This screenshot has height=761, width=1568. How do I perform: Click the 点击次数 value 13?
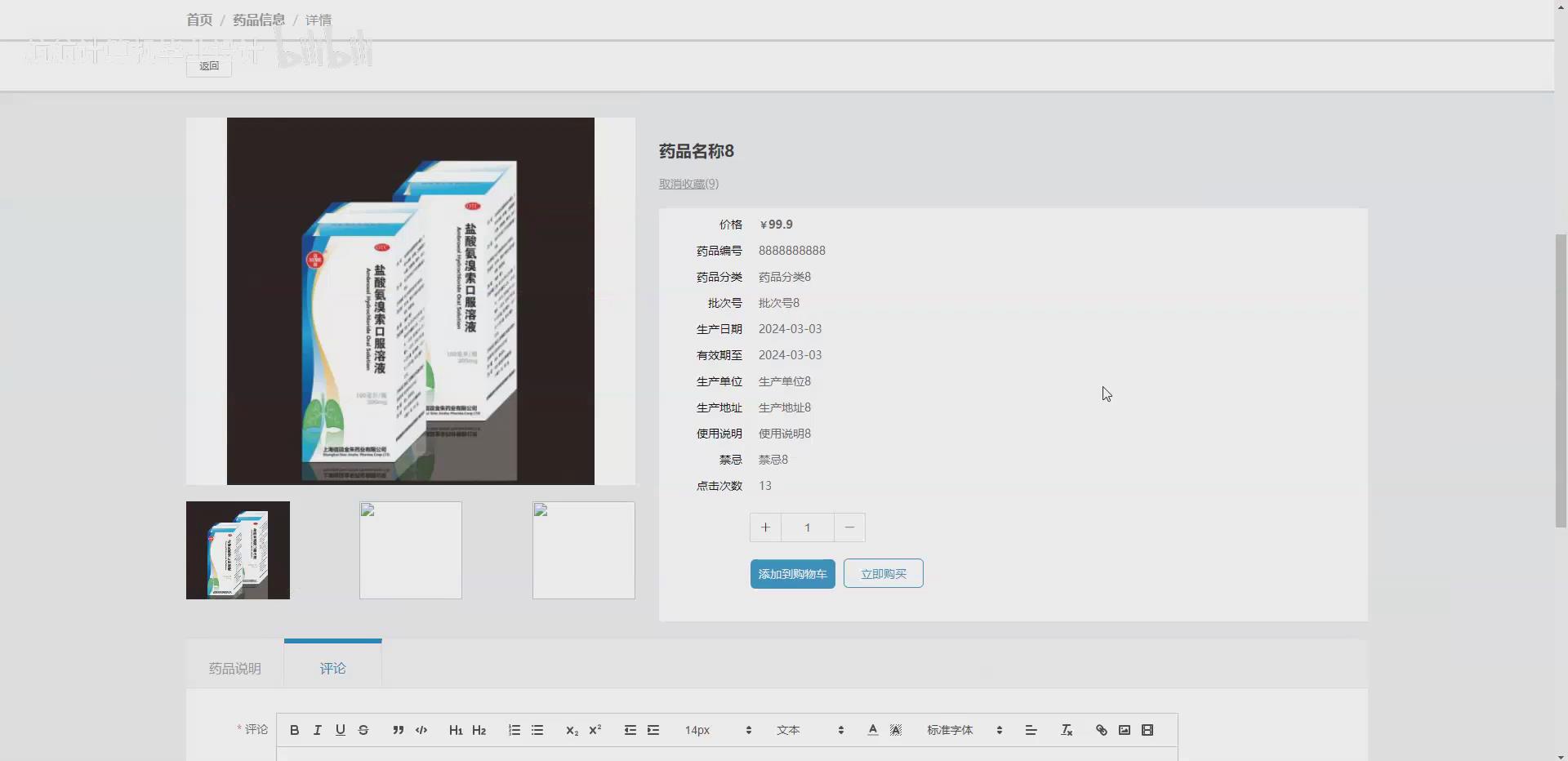click(765, 486)
